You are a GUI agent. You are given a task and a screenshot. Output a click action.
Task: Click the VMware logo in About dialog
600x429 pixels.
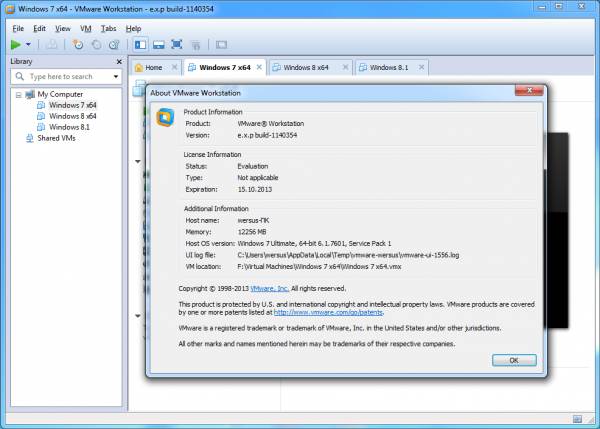[x=165, y=117]
